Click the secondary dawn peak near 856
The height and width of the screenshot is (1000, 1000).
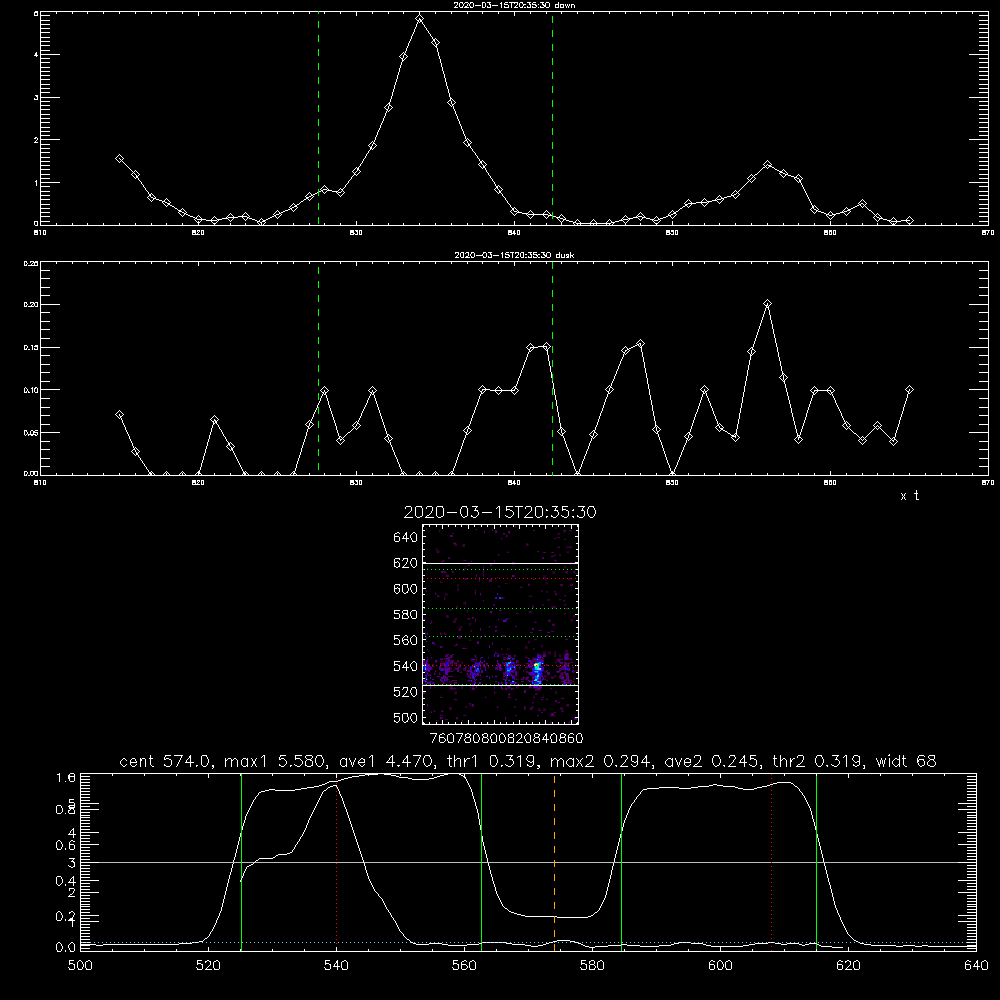click(x=767, y=165)
